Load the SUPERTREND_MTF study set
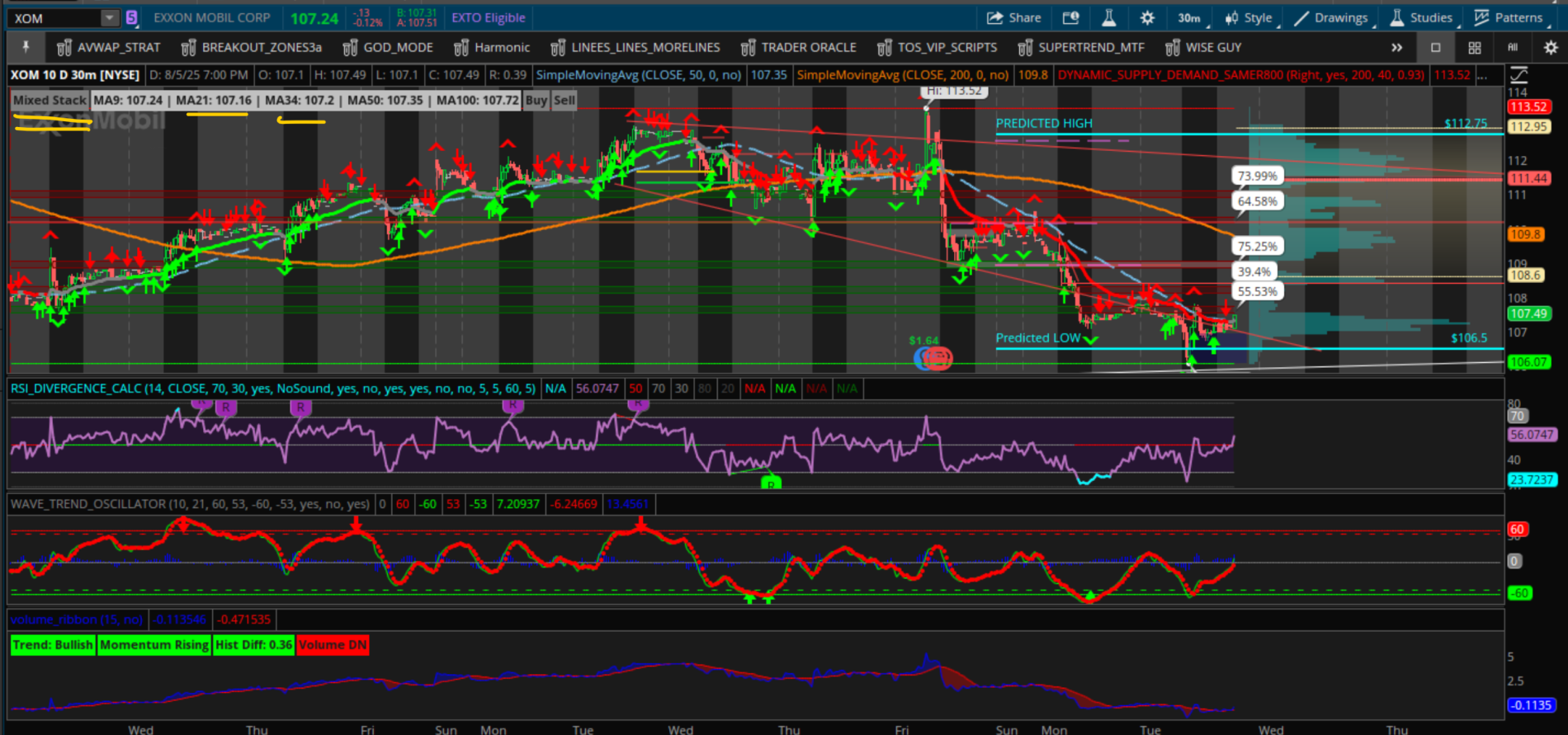 1081,48
